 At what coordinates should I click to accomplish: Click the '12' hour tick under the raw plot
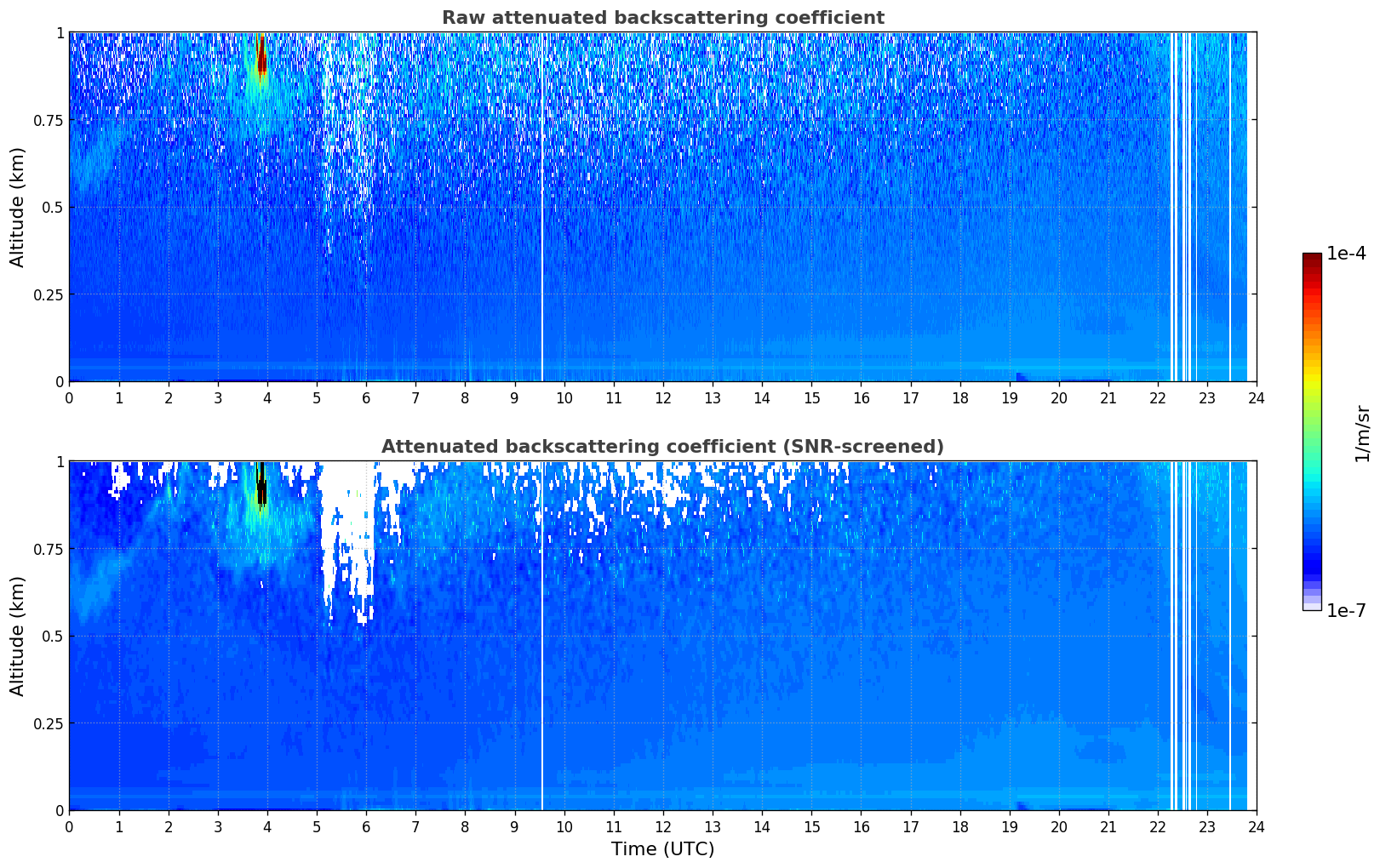662,397
